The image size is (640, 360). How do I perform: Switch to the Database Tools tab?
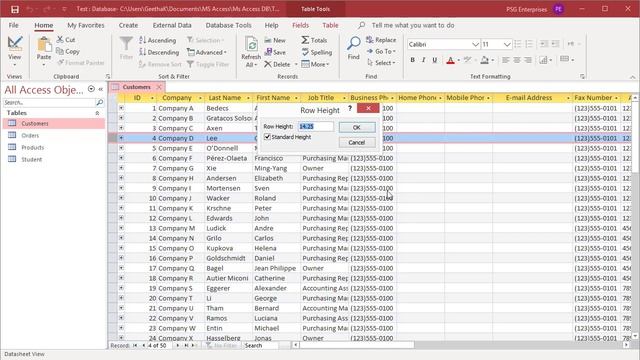point(228,25)
